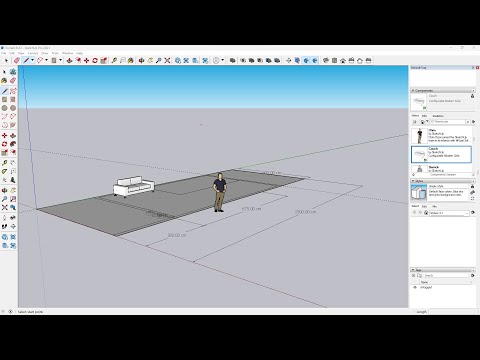Click the current style preview thumbnail

(419, 192)
